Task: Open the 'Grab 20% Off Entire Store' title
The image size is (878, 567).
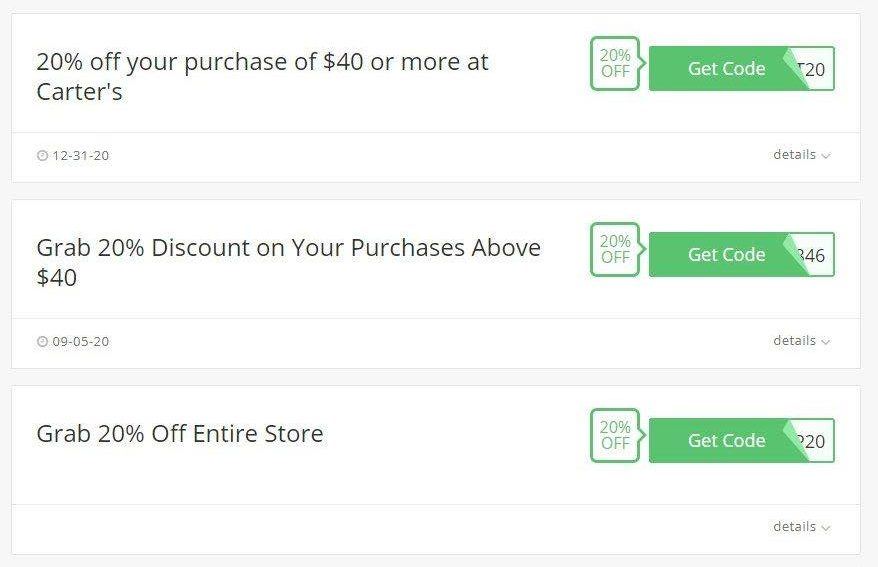Action: [x=180, y=434]
